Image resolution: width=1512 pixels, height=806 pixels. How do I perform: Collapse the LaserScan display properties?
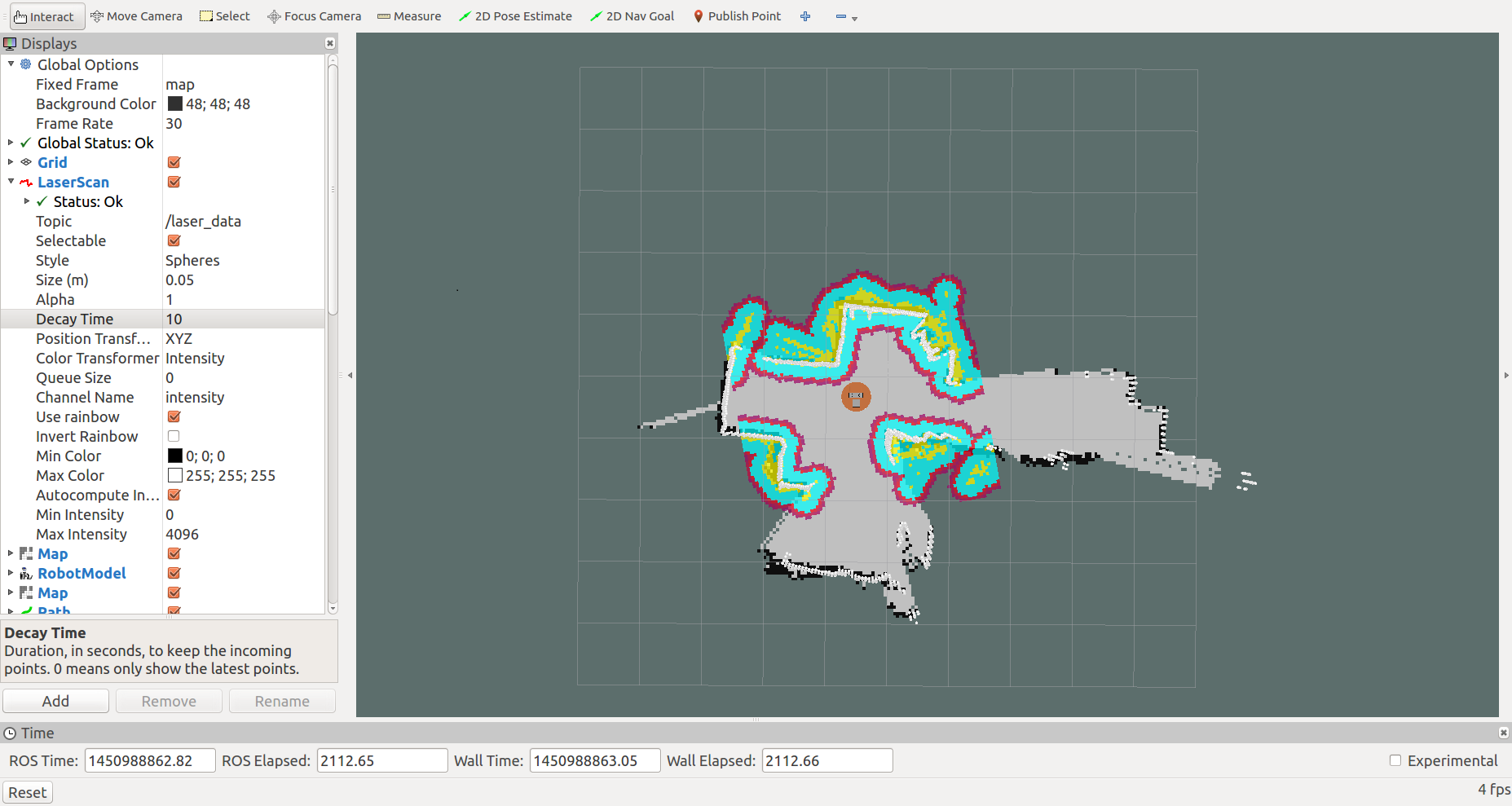click(x=11, y=182)
